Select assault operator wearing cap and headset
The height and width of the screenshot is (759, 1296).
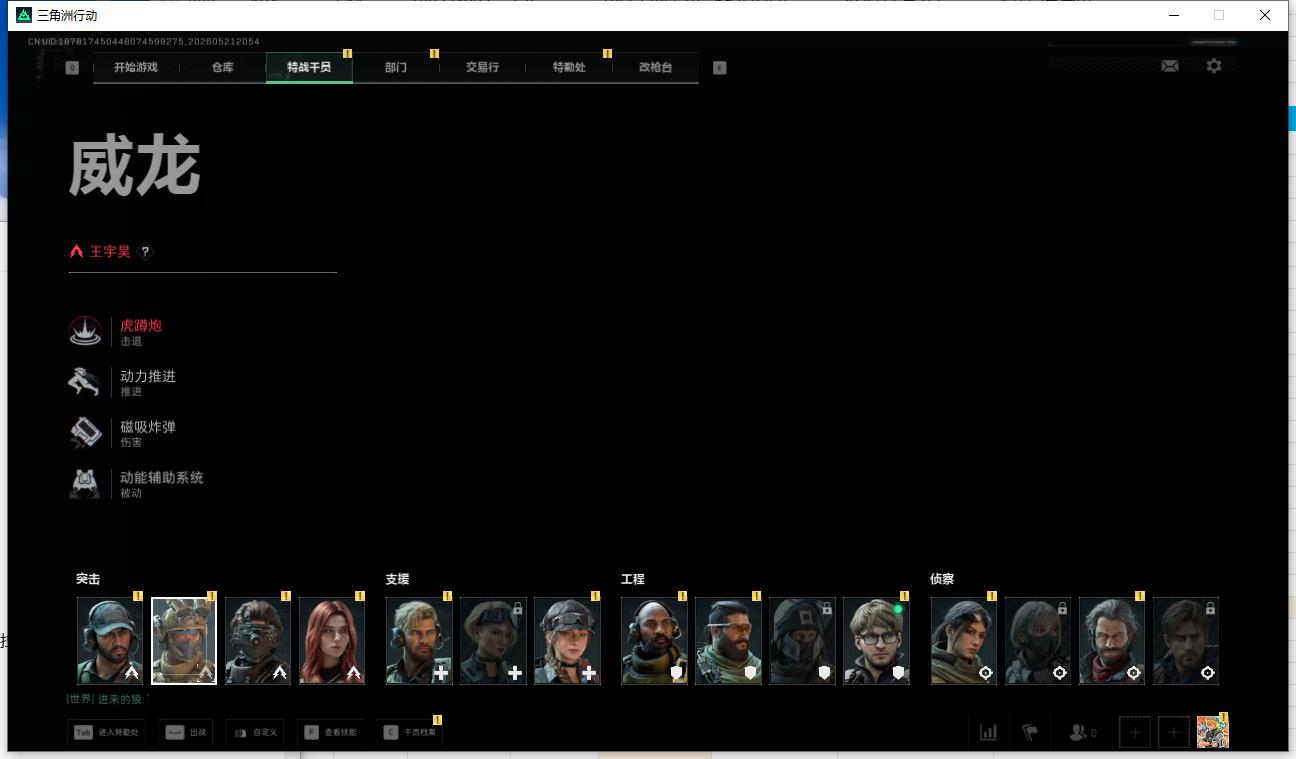click(x=110, y=641)
